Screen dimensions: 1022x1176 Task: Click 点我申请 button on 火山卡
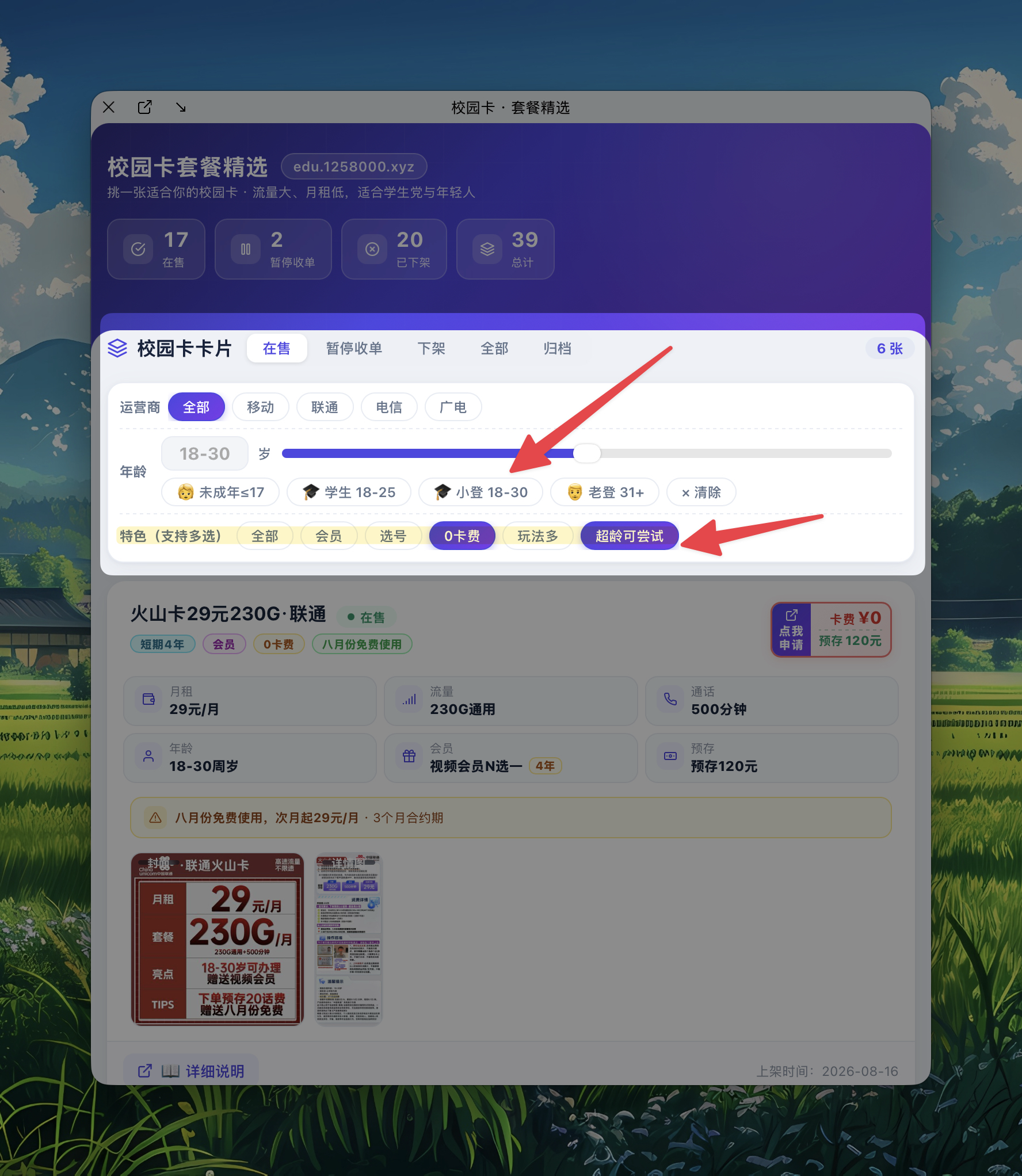click(x=791, y=630)
